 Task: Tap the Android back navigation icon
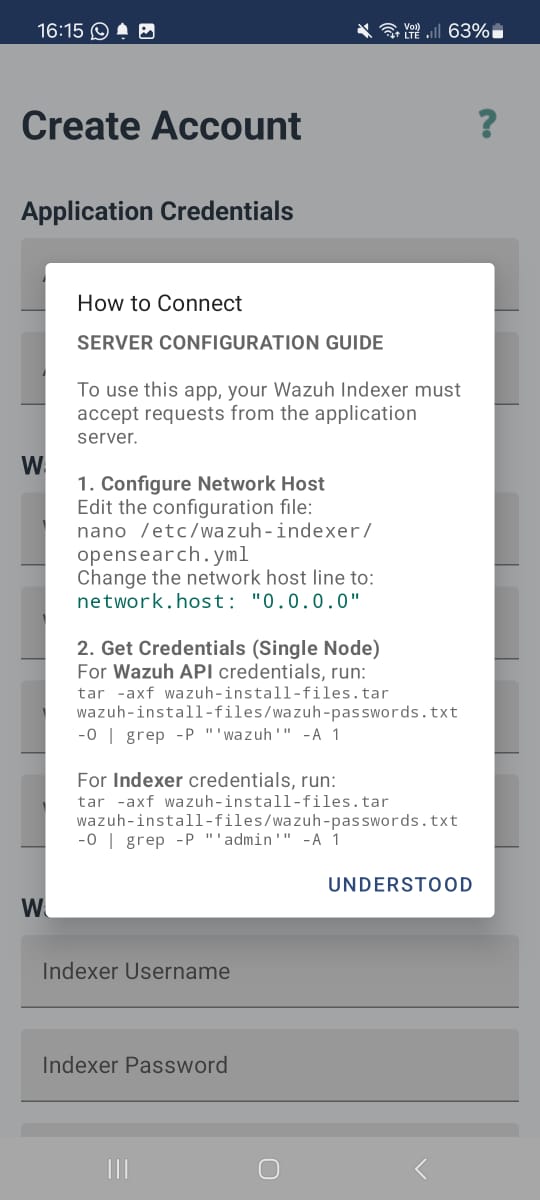point(421,1169)
